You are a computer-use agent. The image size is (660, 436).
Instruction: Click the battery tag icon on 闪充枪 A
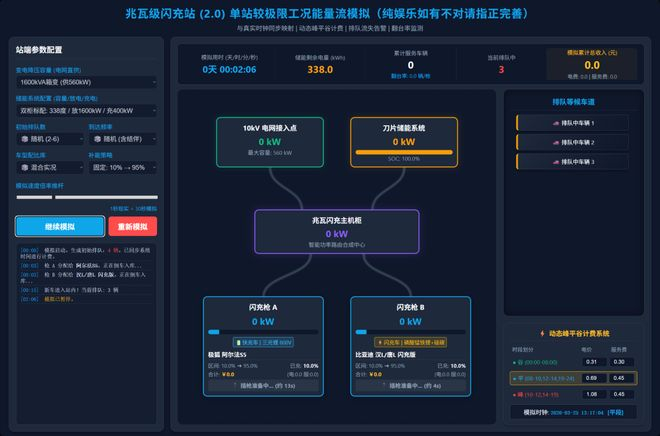click(239, 343)
